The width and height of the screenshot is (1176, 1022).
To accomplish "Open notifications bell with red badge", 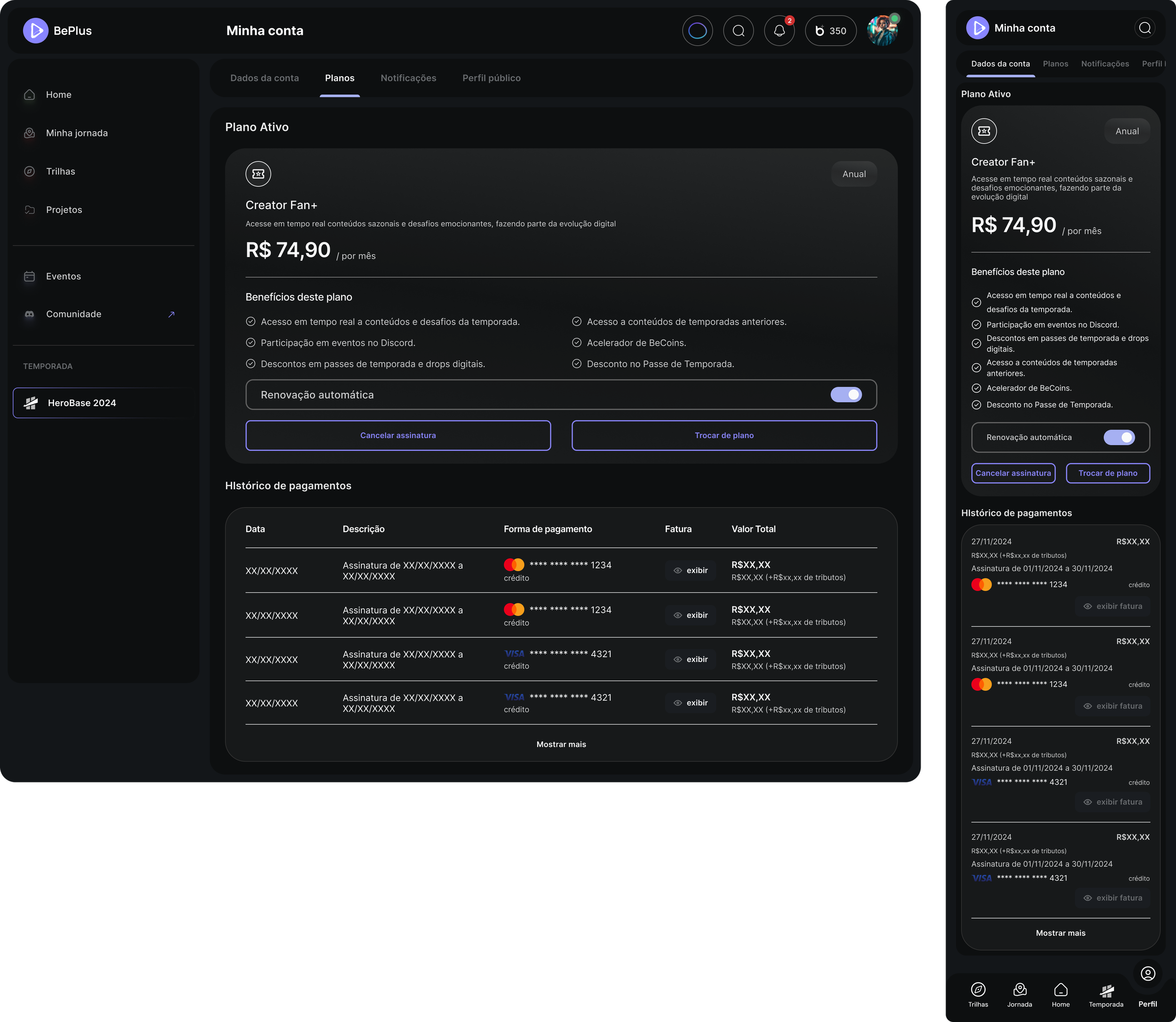I will click(779, 31).
